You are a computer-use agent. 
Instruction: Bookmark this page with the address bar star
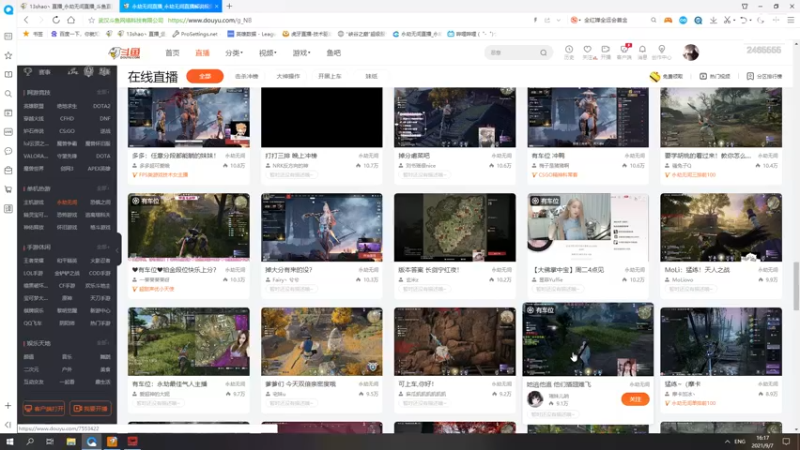pos(91,20)
